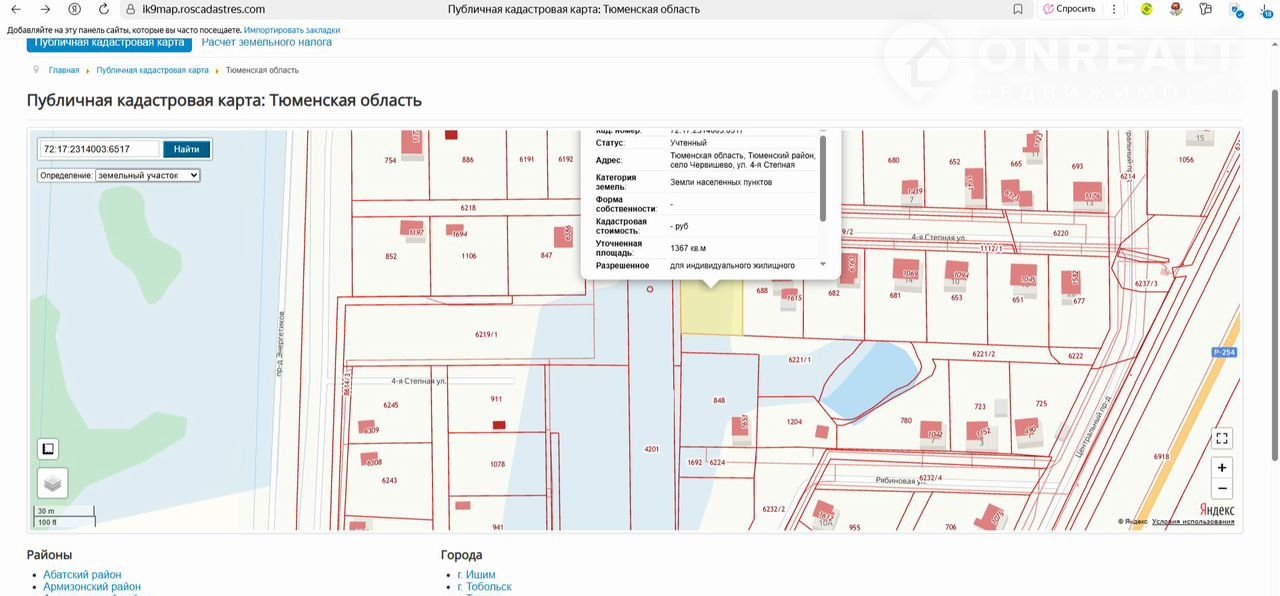
Task: Click the ruler measurement tool button
Action: coord(48,449)
